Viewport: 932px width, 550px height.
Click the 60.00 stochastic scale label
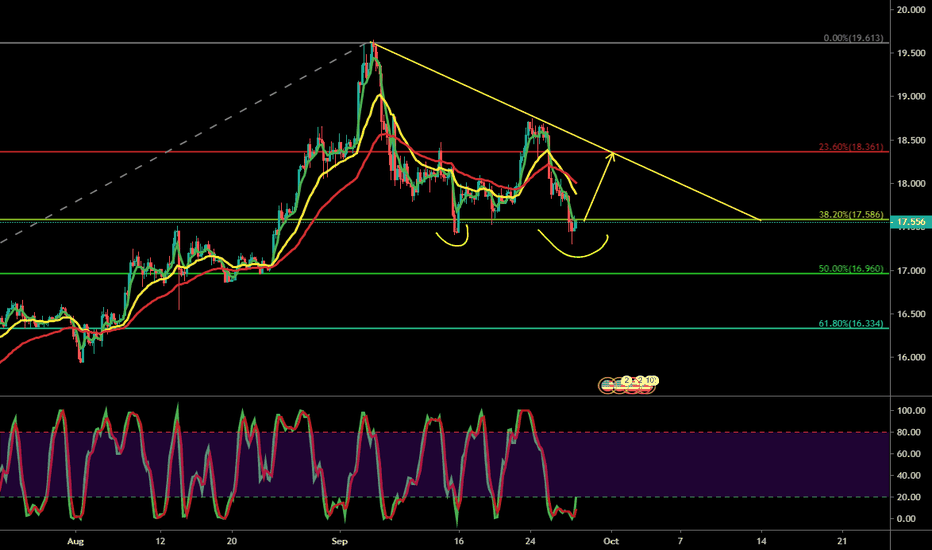[x=909, y=454]
